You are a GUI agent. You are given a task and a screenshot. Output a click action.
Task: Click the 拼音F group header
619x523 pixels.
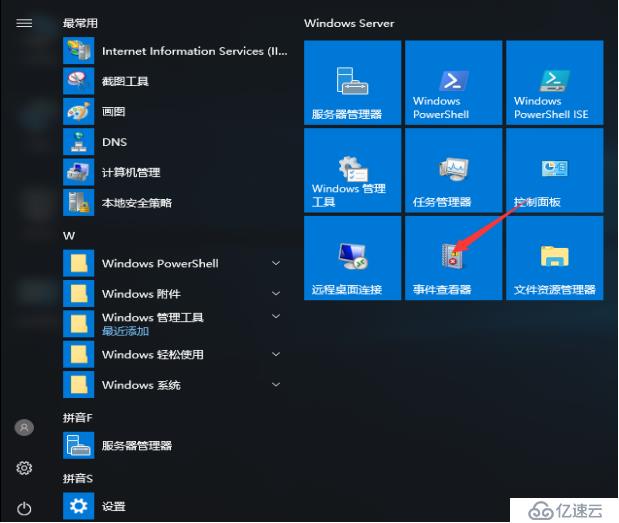point(77,418)
